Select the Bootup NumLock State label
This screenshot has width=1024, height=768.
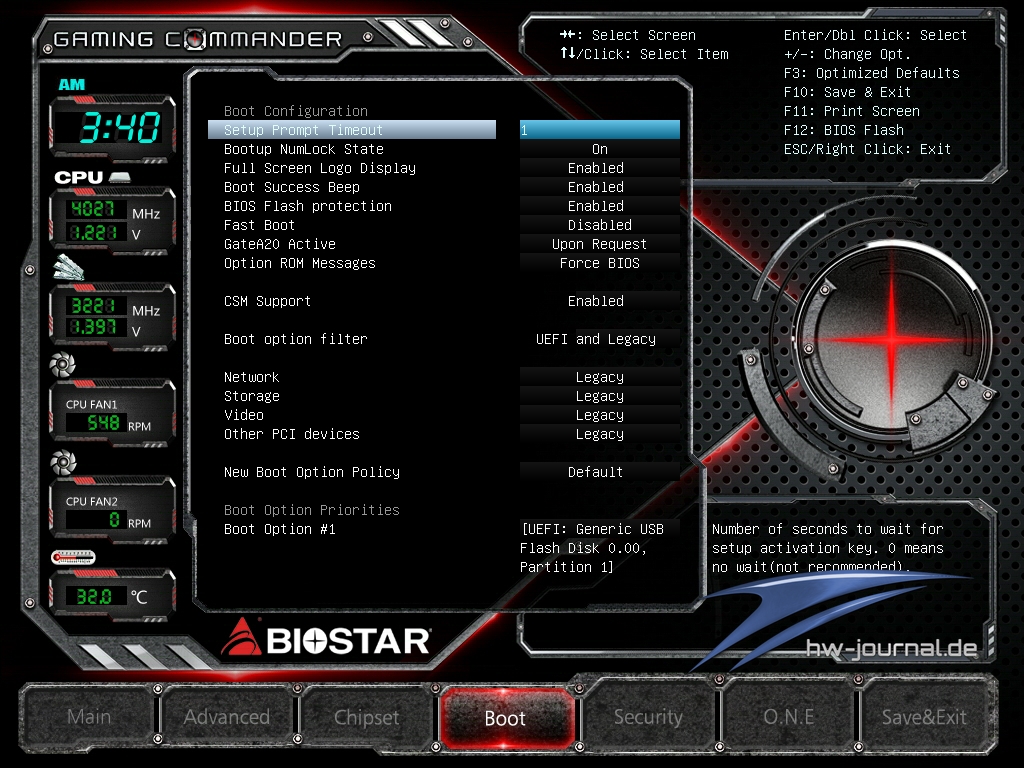(304, 149)
